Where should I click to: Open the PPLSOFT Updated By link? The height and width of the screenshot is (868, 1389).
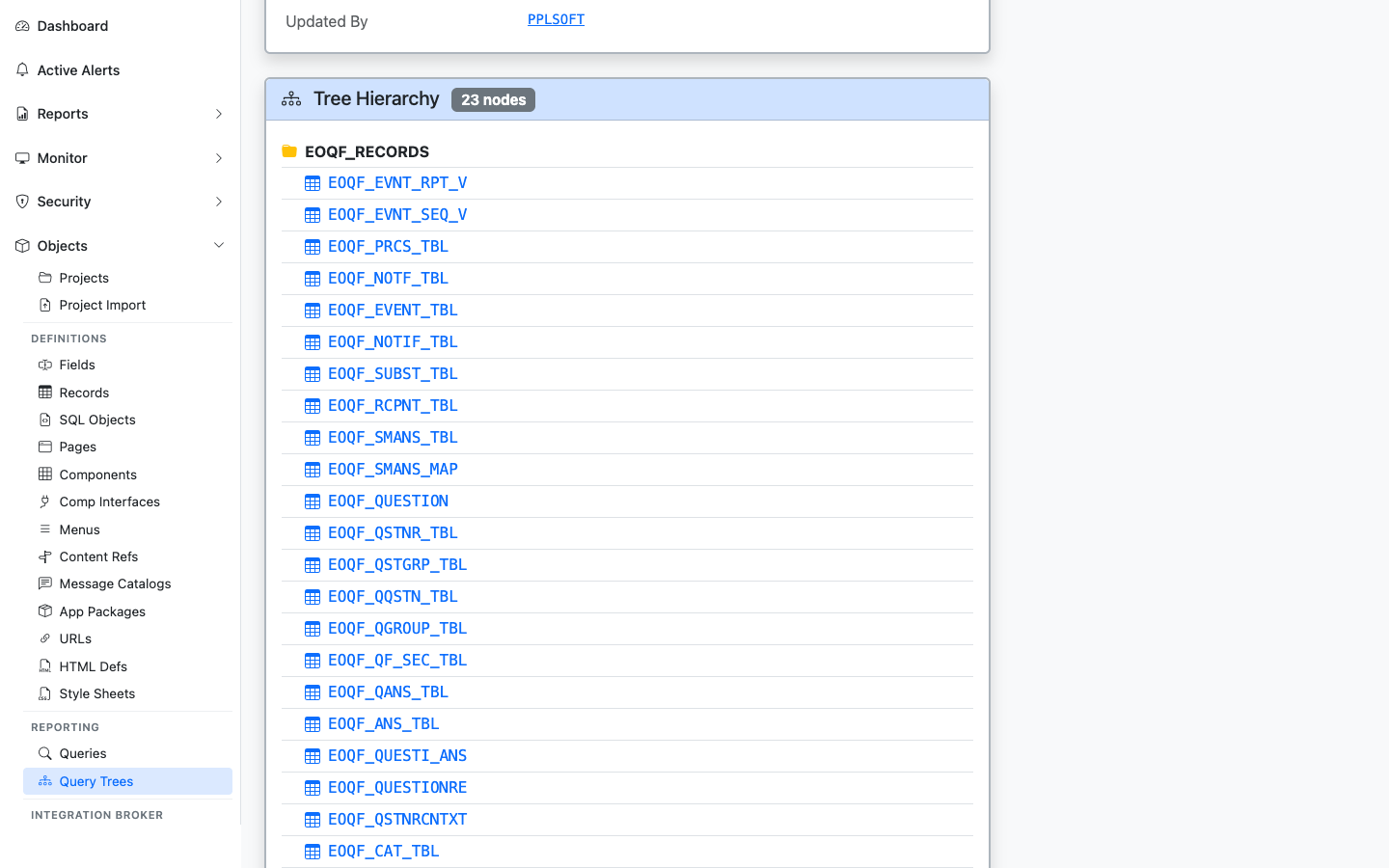[556, 19]
